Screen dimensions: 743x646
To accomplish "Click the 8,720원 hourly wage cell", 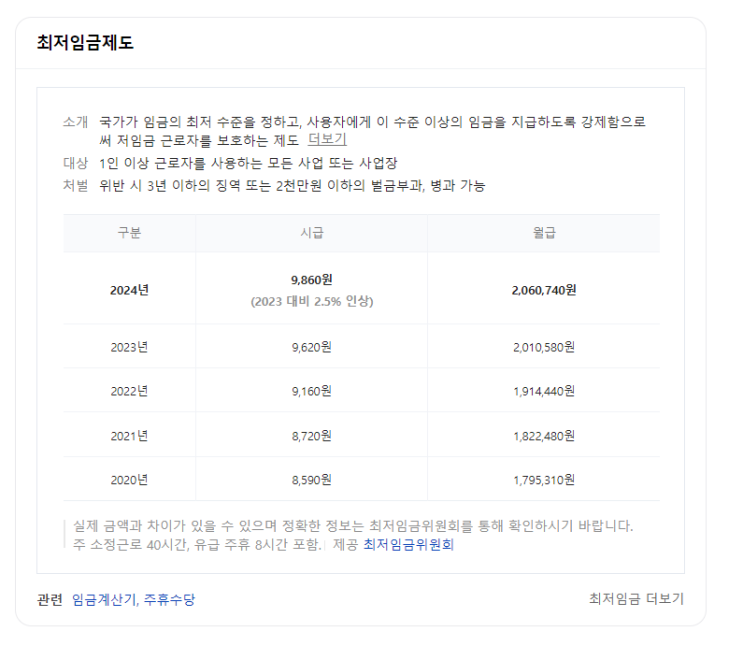I will click(x=312, y=436).
